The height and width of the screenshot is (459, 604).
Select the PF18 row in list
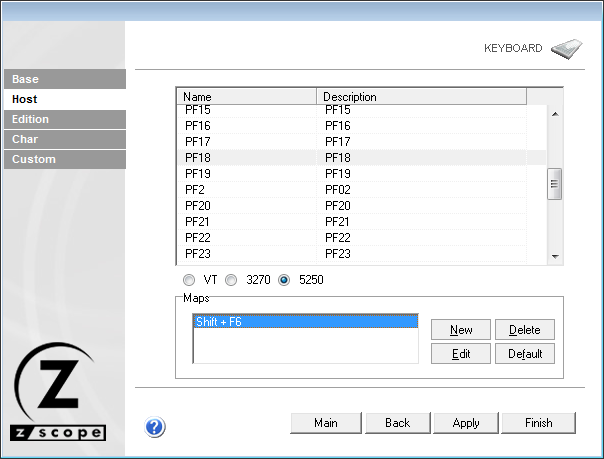click(361, 157)
